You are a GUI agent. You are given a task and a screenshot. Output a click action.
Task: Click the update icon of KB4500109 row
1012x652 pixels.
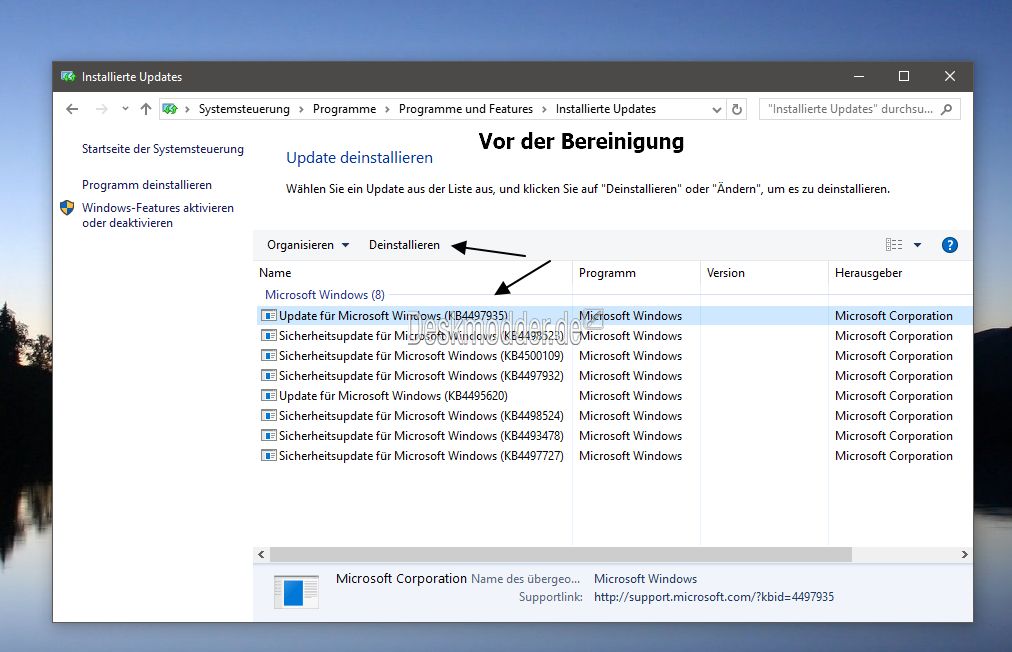(268, 356)
